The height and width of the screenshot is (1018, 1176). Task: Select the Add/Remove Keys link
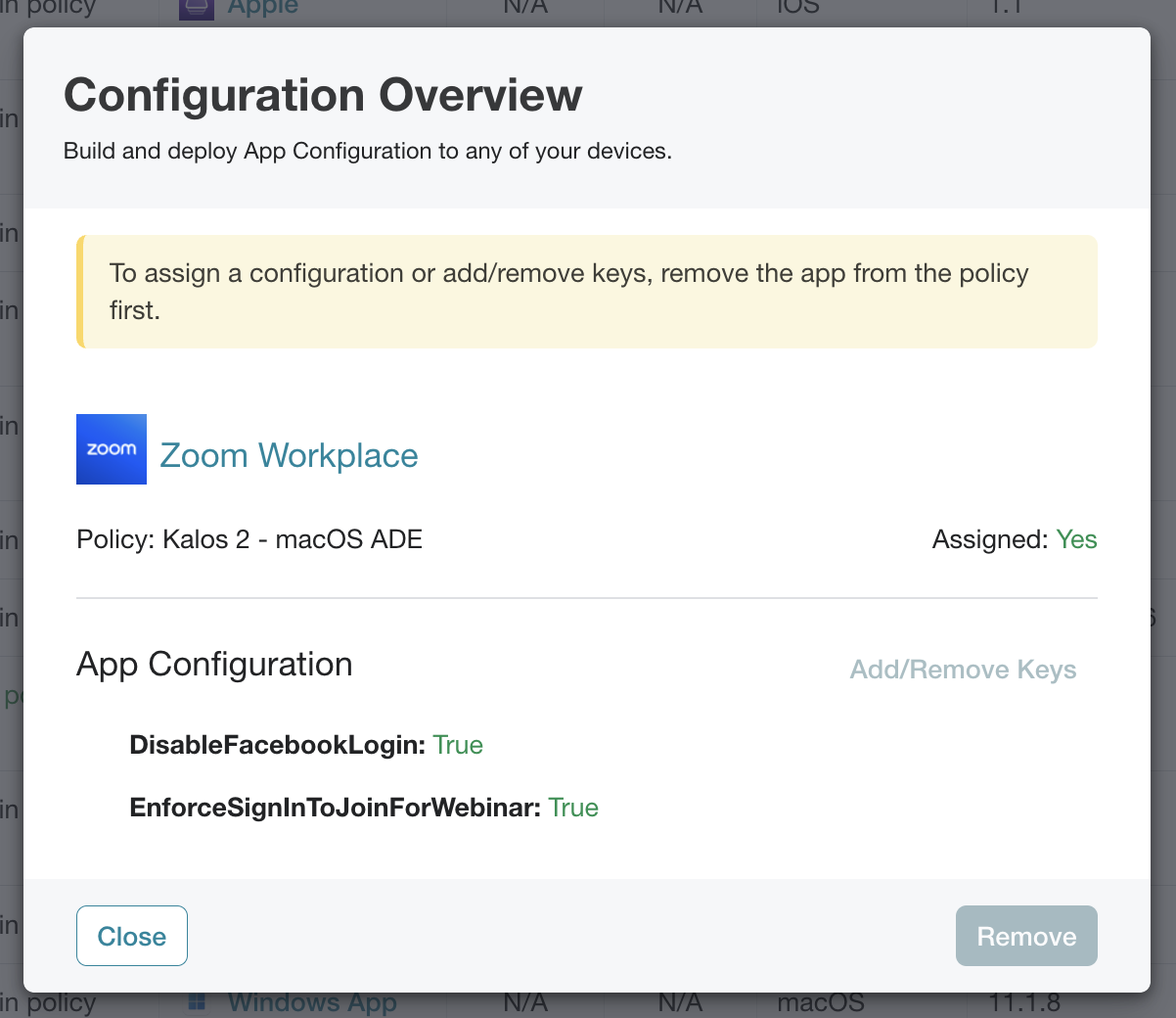[963, 670]
